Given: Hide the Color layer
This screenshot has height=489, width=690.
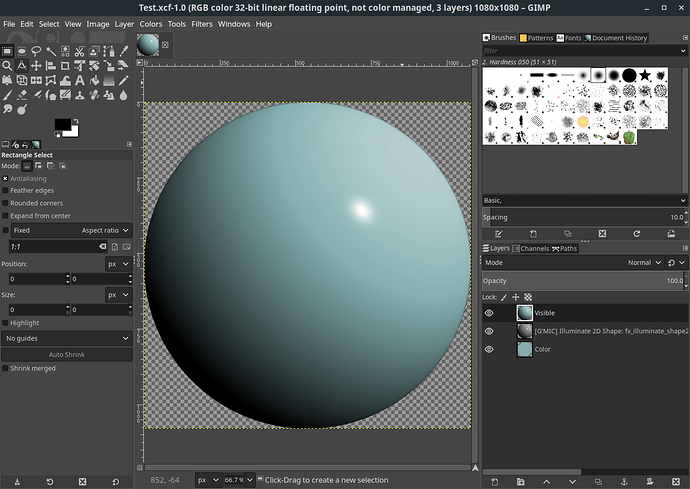Looking at the screenshot, I should click(x=489, y=350).
